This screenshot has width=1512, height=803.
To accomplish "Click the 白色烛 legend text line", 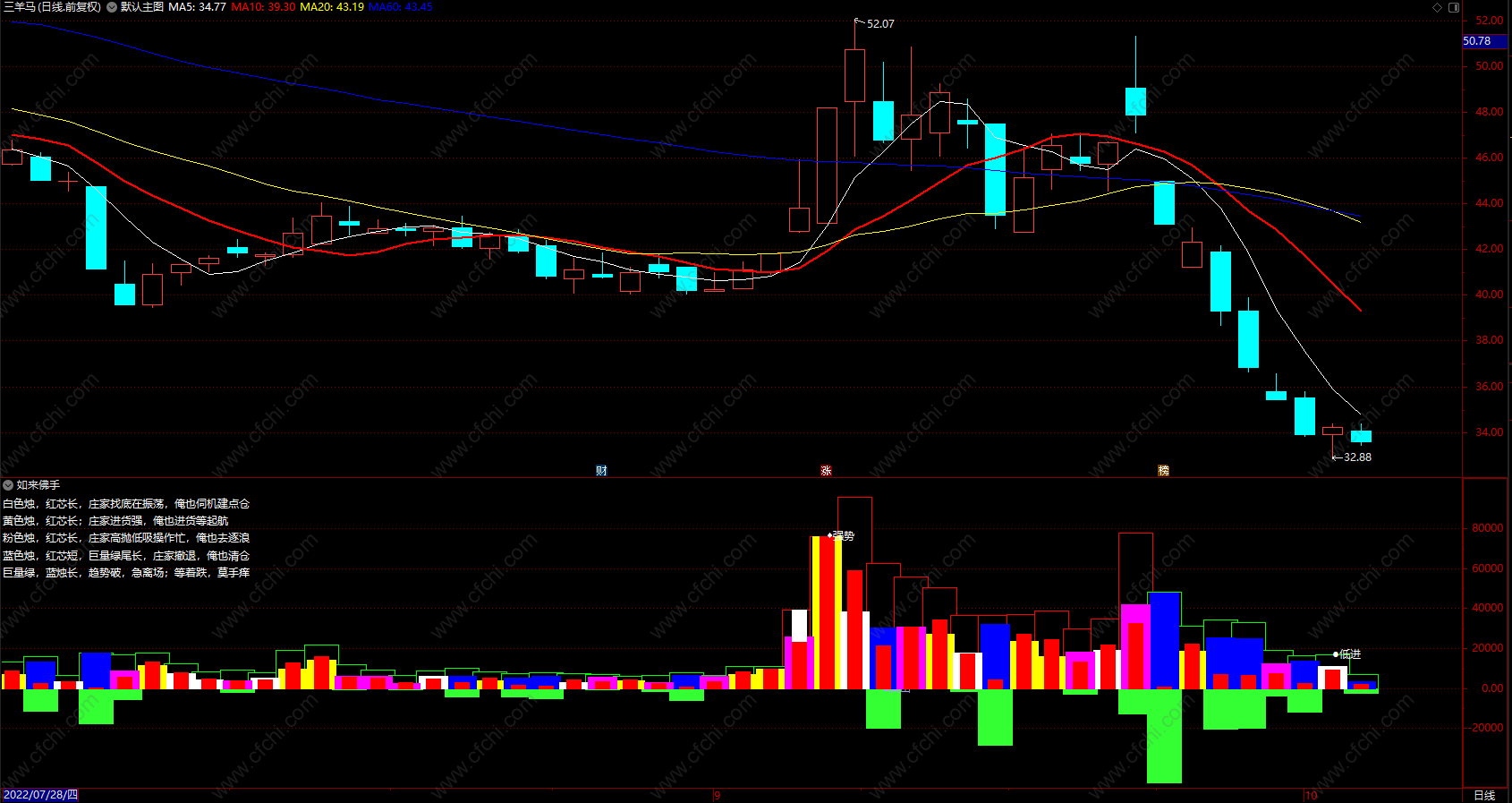I will click(126, 504).
